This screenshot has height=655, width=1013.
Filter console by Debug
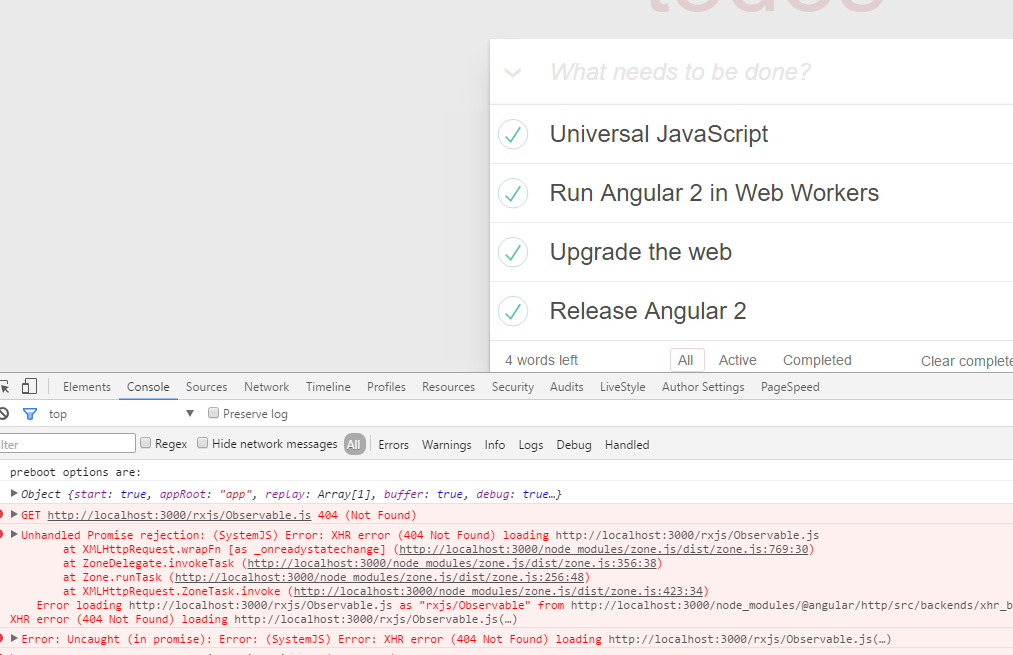[x=574, y=444]
